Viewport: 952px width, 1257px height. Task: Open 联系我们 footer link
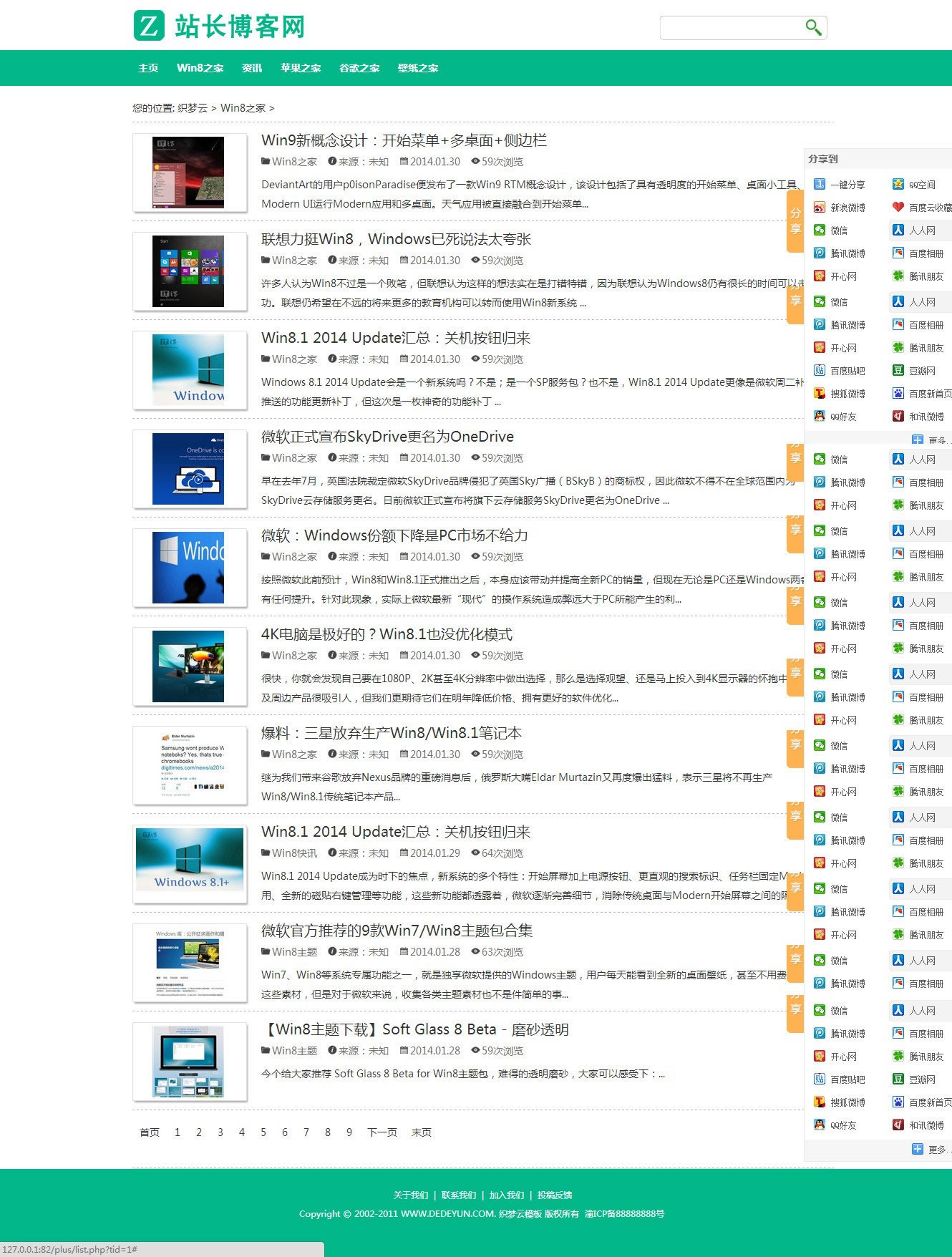point(459,1195)
